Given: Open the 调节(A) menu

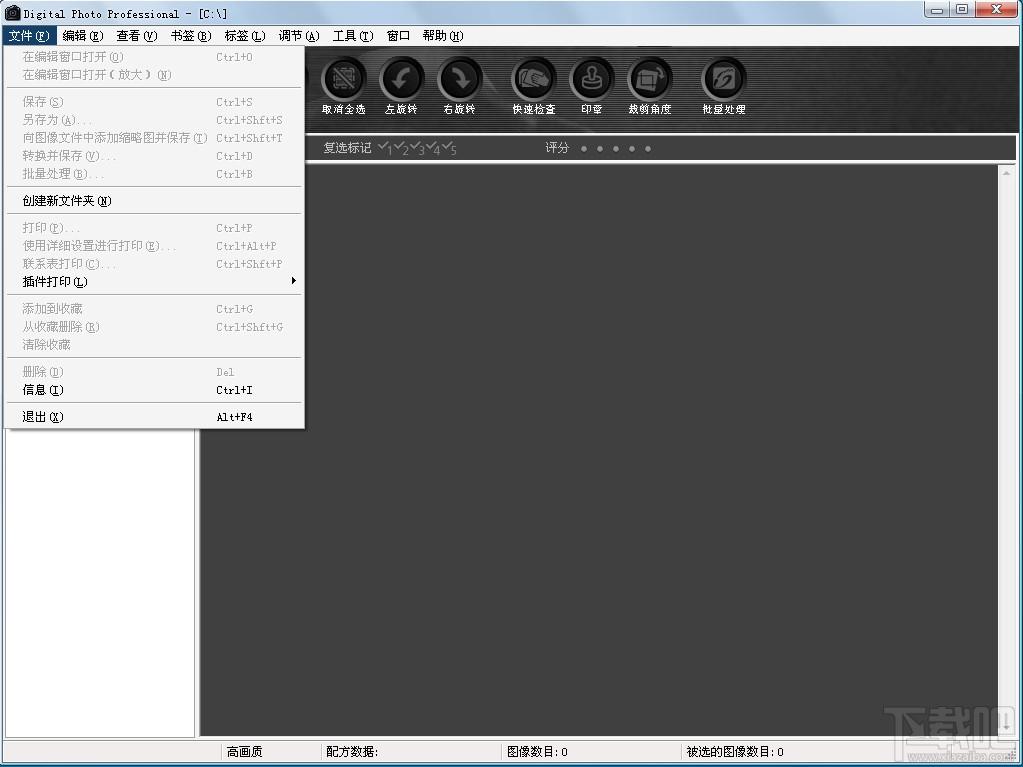Looking at the screenshot, I should [299, 36].
